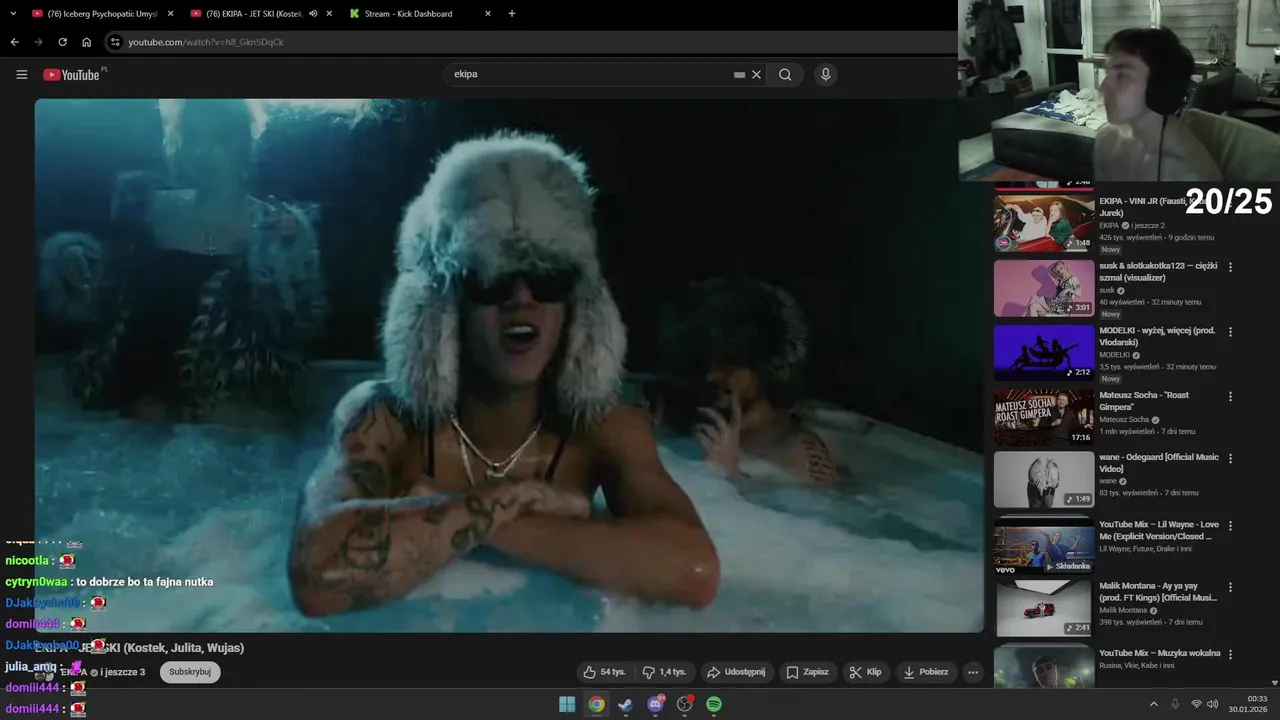Viewport: 1280px width, 720px height.
Task: Open Chrome from the taskbar
Action: click(x=596, y=704)
